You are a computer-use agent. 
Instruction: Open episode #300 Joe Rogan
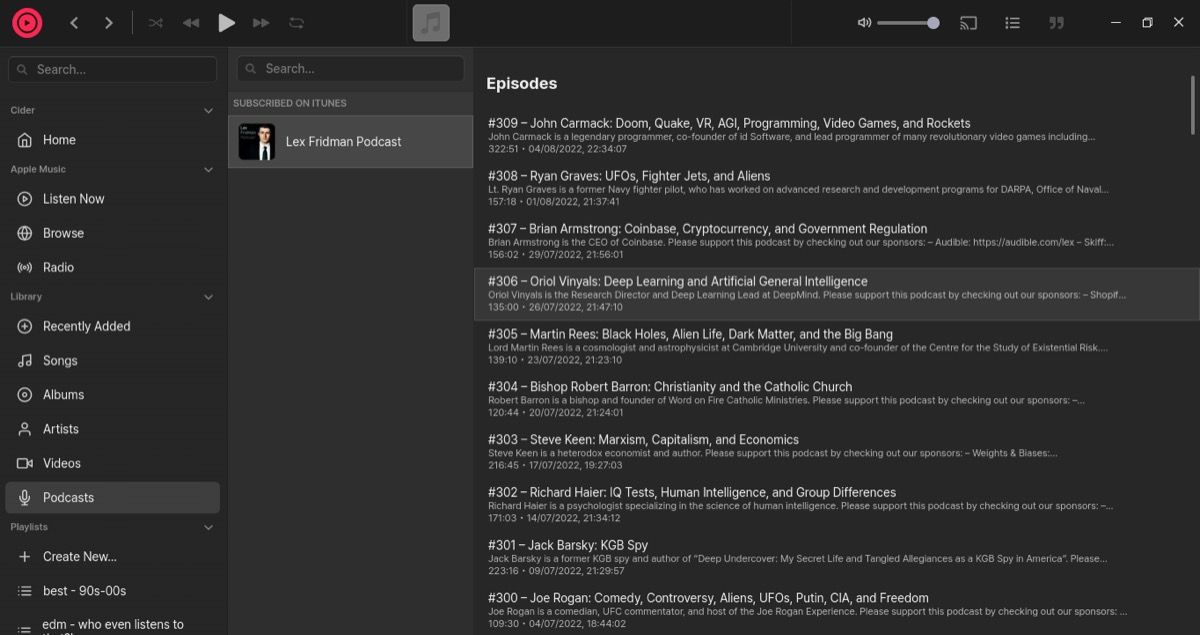coord(834,610)
